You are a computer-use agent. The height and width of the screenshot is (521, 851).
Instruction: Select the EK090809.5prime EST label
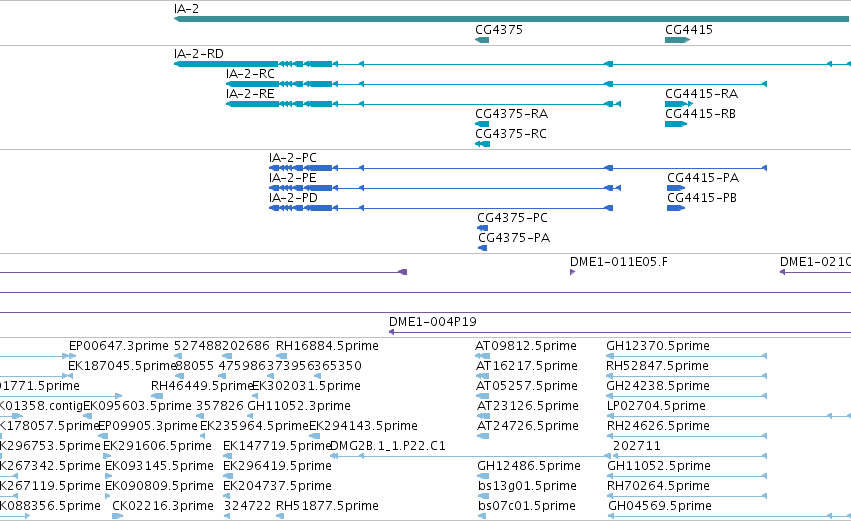click(159, 486)
